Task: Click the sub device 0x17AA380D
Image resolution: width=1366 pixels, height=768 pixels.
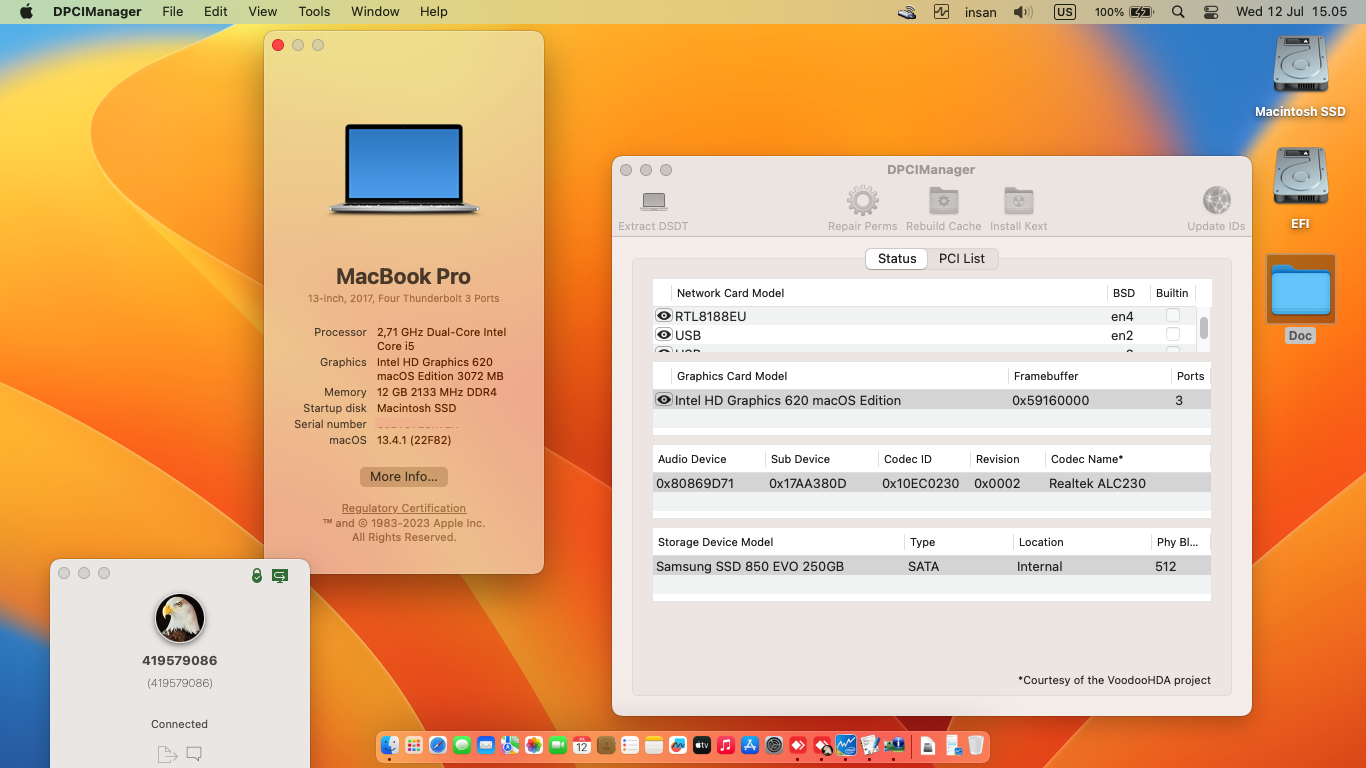Action: tap(808, 483)
